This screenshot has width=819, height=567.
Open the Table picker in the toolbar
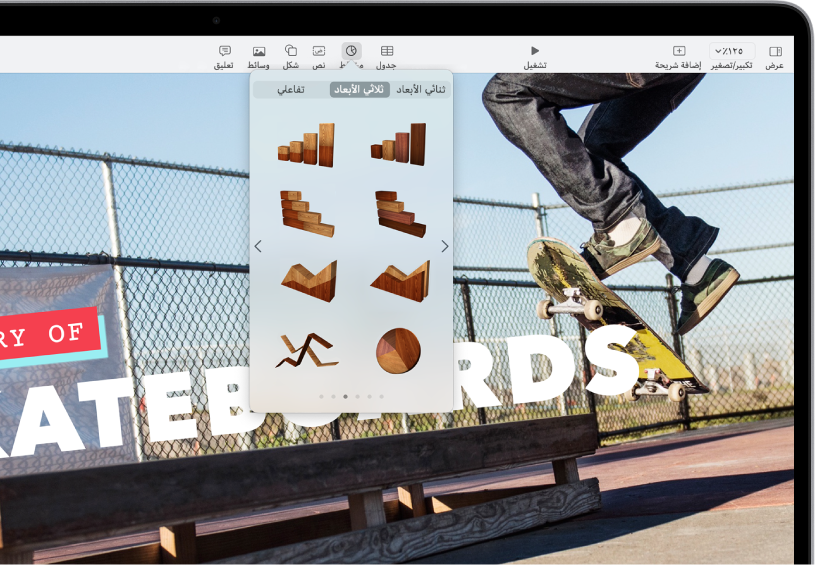(x=387, y=57)
